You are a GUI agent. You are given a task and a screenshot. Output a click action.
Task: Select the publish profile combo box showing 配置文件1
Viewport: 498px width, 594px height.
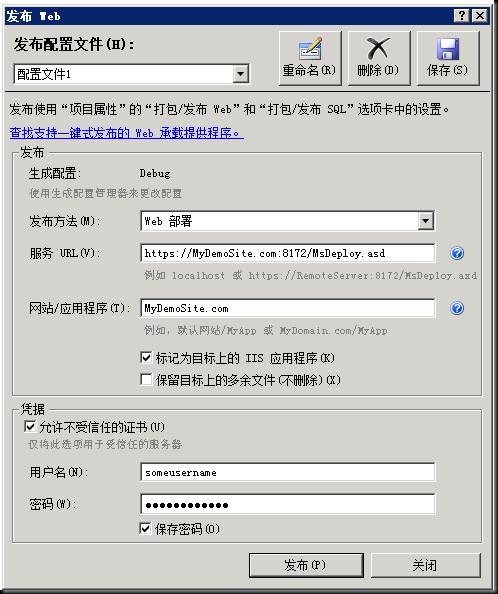[x=131, y=73]
